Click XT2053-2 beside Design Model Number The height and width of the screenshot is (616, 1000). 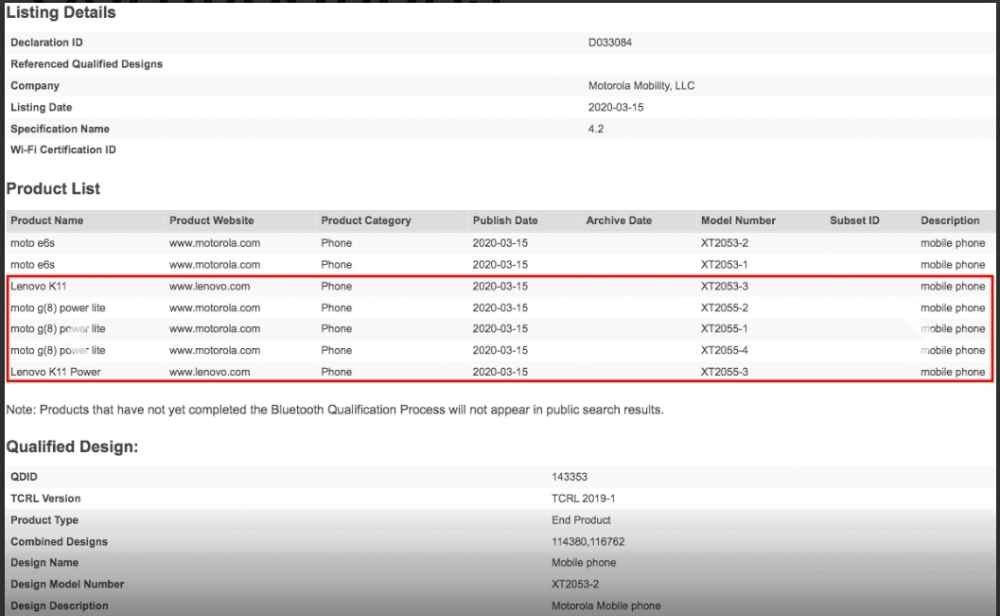[x=575, y=584]
